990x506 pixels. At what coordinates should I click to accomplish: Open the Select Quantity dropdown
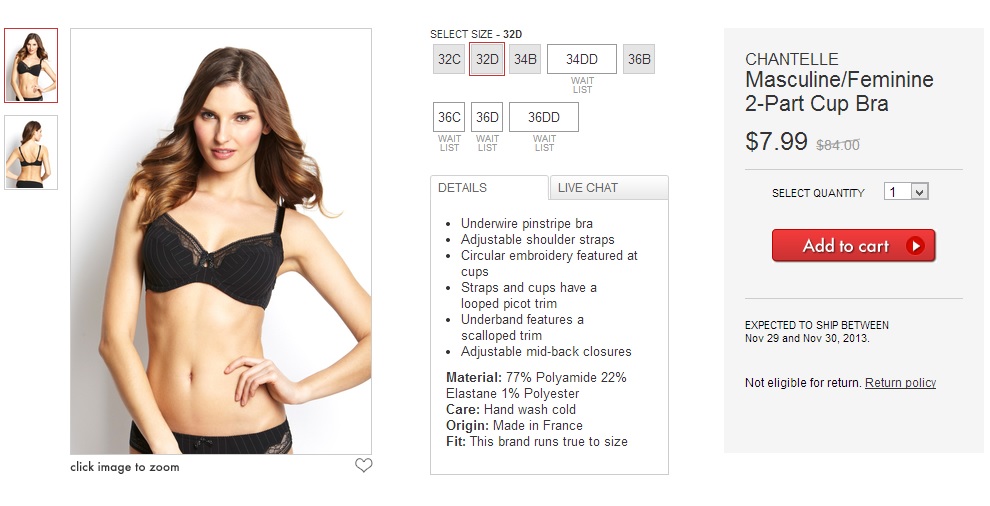[906, 191]
